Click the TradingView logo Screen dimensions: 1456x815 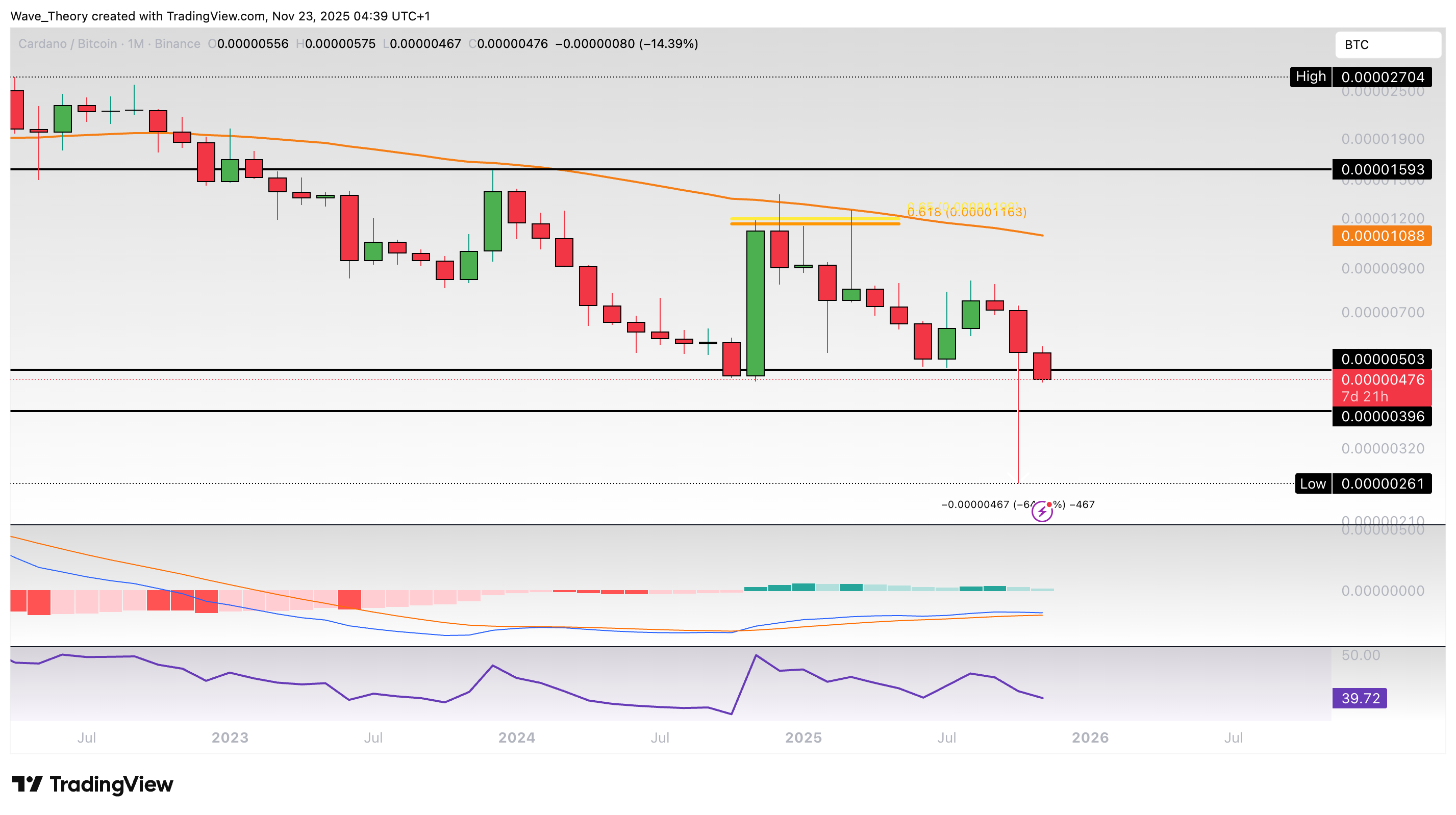(93, 784)
